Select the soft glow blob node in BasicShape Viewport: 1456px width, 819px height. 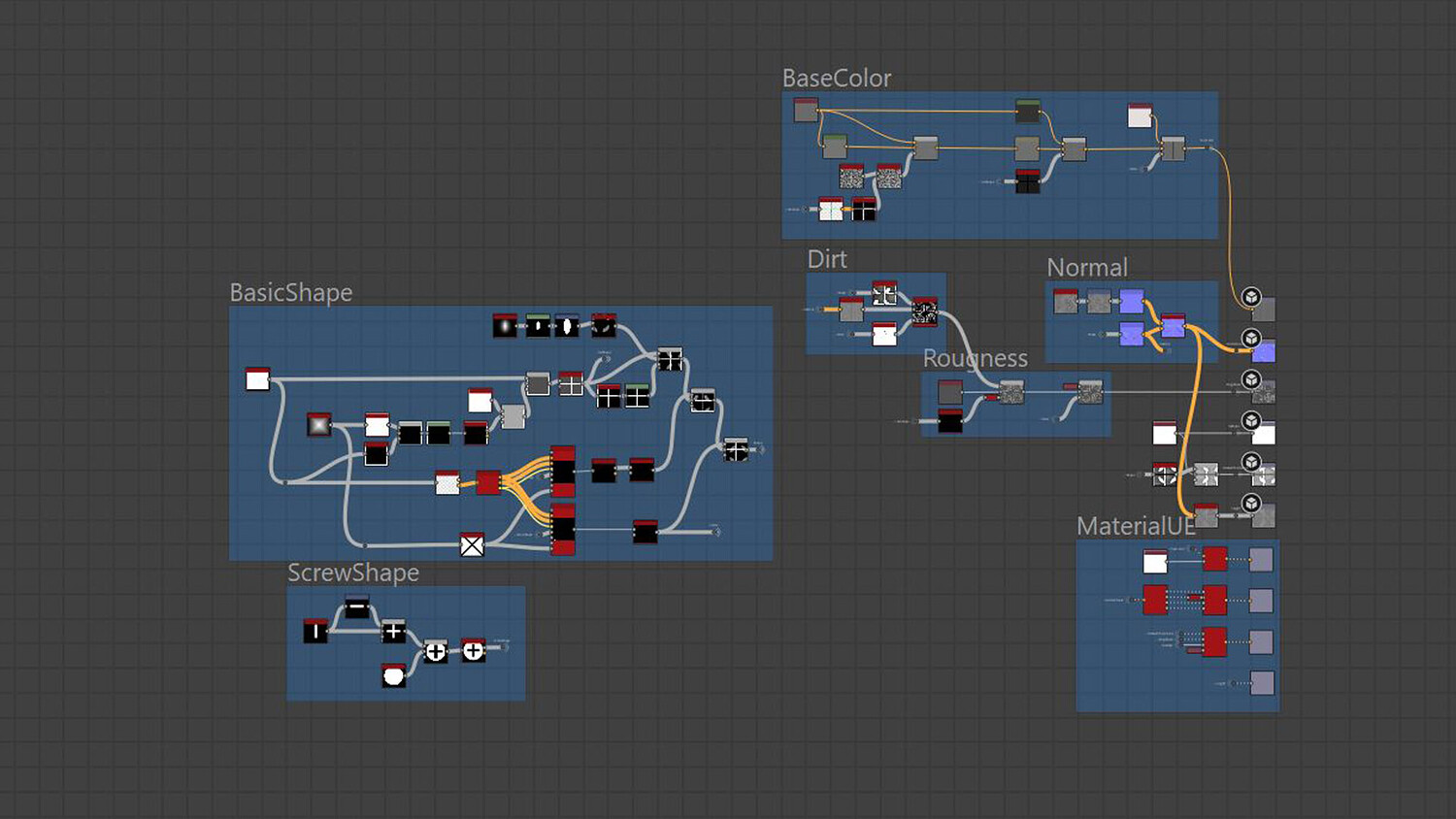pyautogui.click(x=505, y=325)
